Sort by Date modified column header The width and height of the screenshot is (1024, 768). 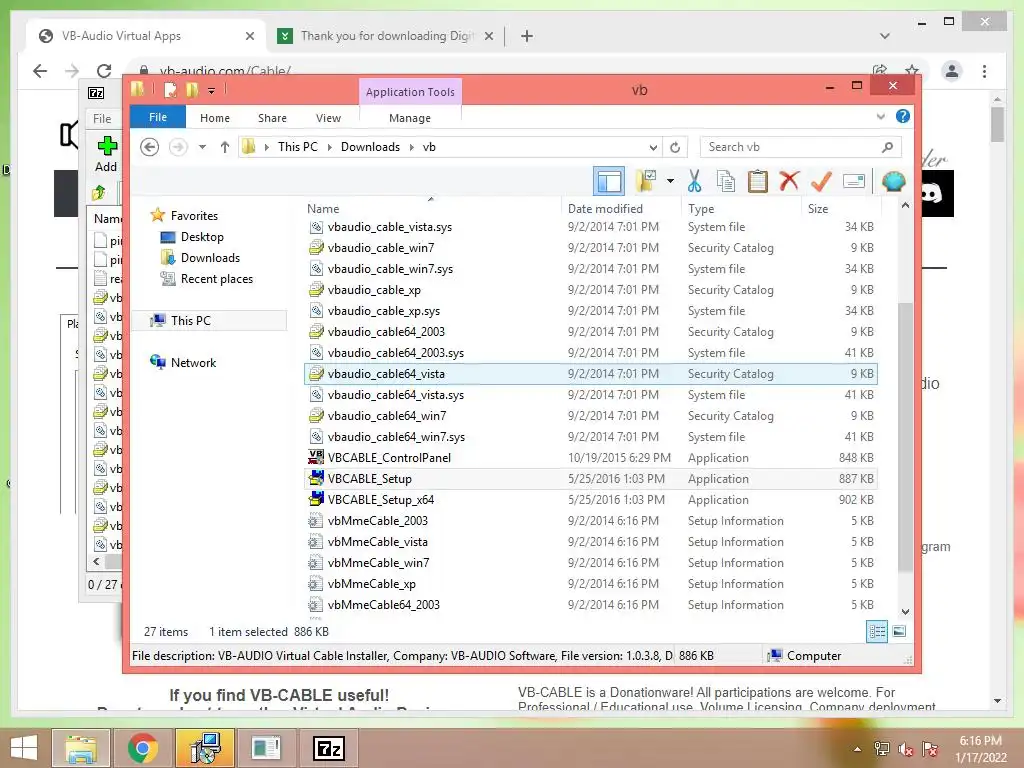(620, 208)
